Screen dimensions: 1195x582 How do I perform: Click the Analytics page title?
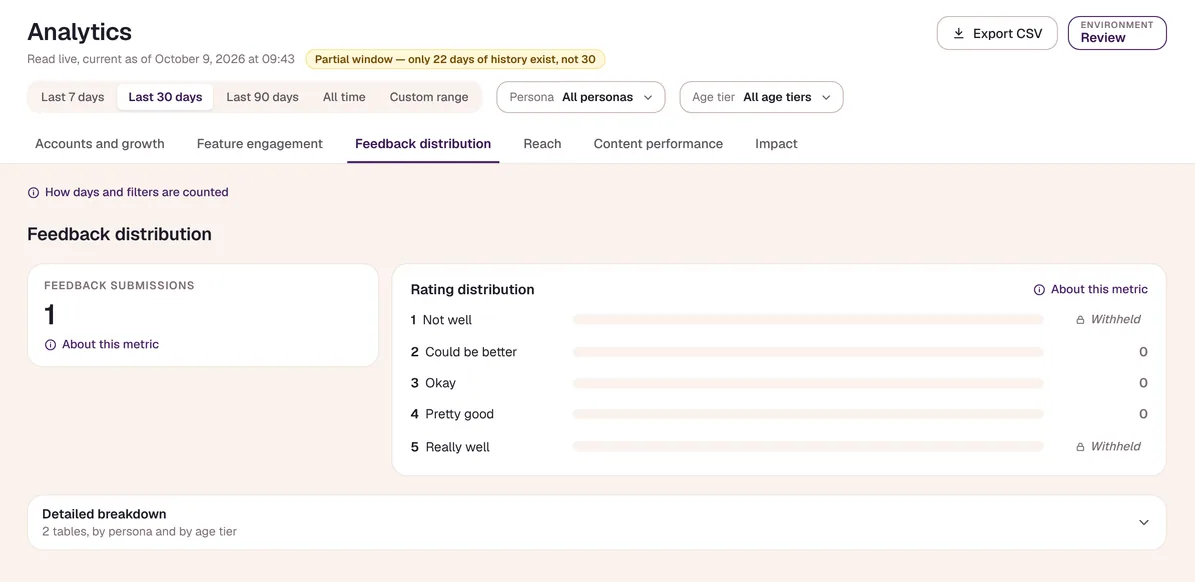[x=79, y=32]
